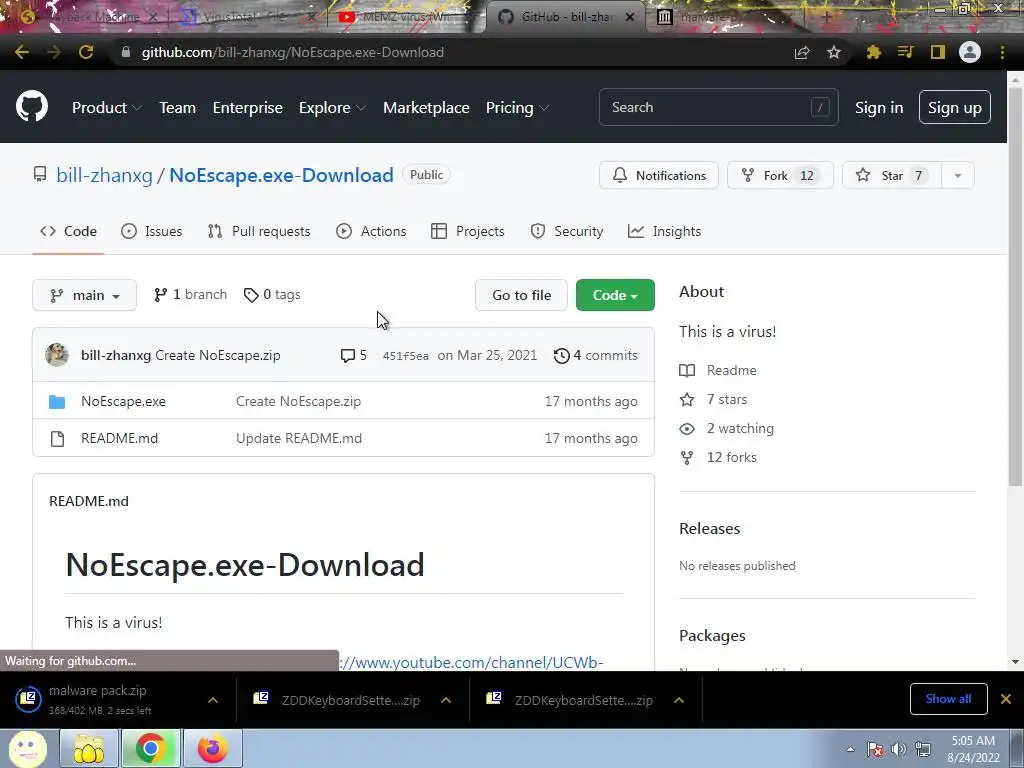Image resolution: width=1024 pixels, height=768 pixels.
Task: Click the site lock icon in address bar
Action: [x=126, y=52]
